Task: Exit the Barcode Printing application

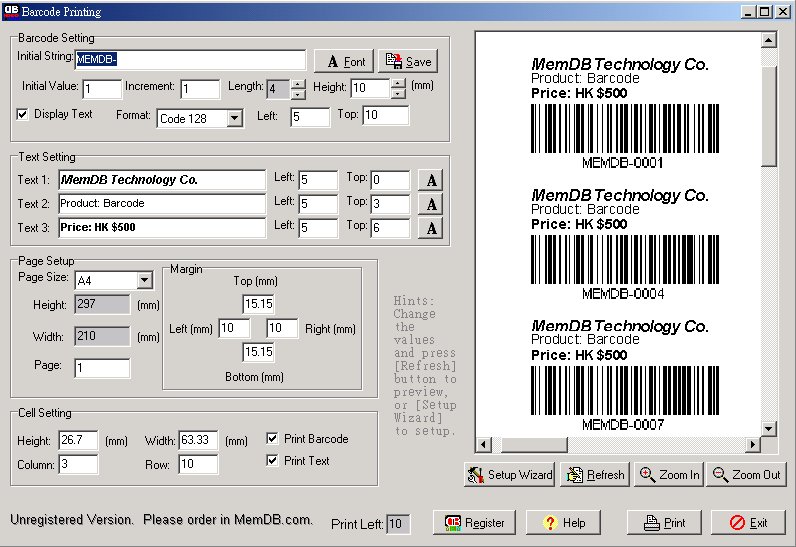Action: 748,523
